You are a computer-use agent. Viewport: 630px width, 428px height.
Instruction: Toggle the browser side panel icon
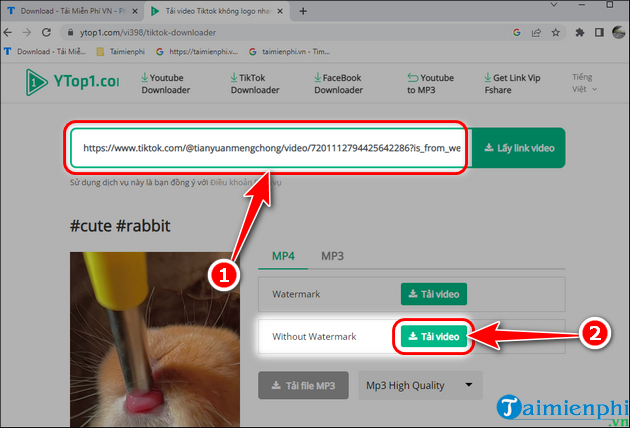click(599, 33)
